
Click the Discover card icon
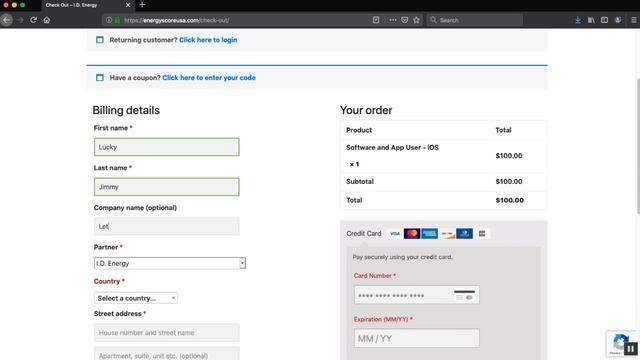[447, 233]
